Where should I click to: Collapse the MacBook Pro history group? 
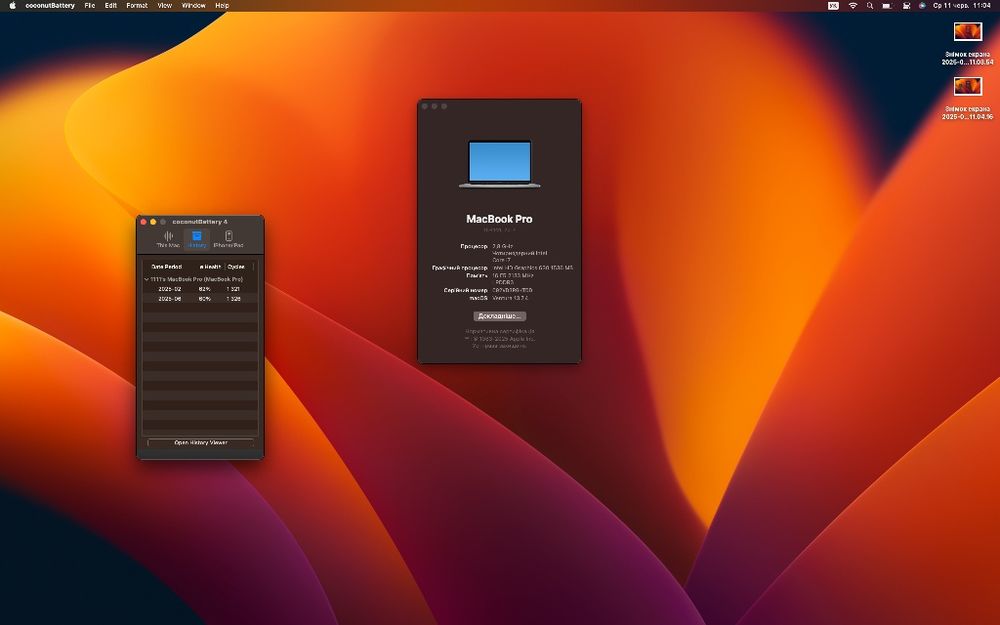[x=147, y=279]
